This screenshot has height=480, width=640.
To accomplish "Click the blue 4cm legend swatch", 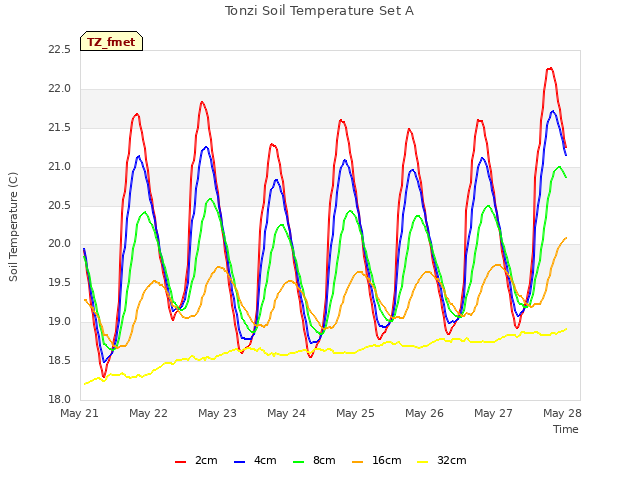I will point(240,462).
